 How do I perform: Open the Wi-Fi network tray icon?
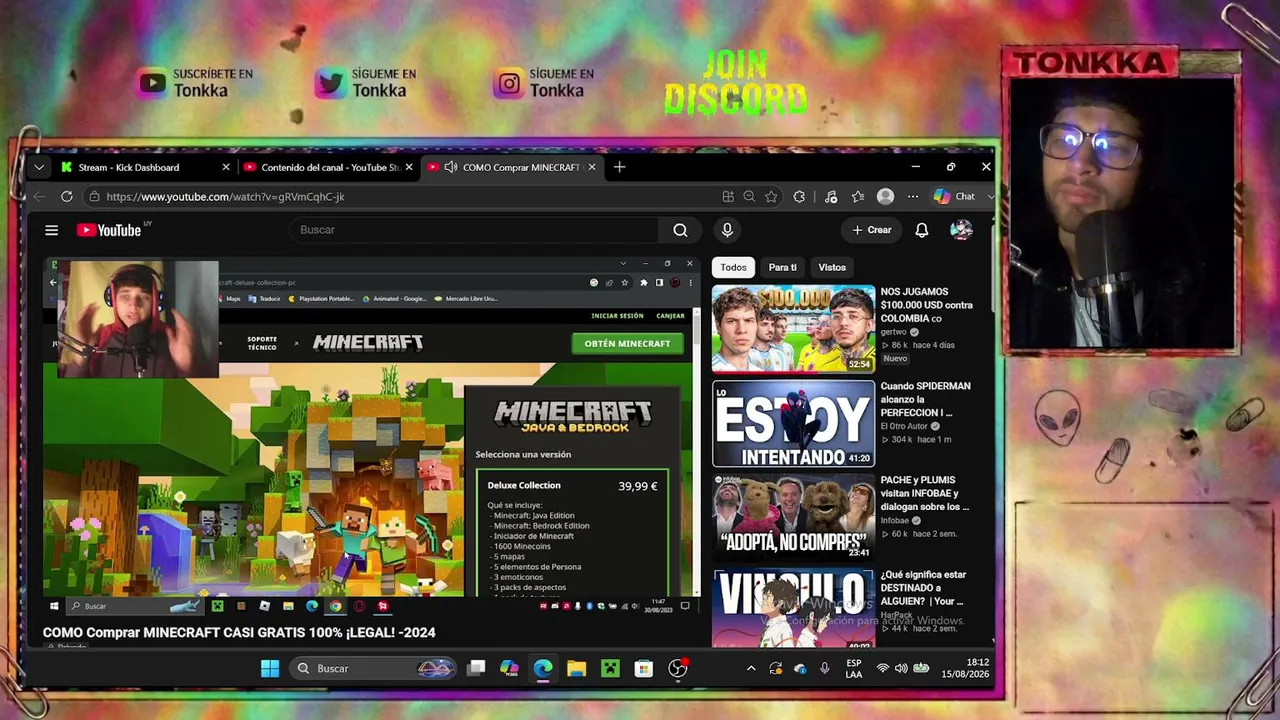[x=883, y=668]
